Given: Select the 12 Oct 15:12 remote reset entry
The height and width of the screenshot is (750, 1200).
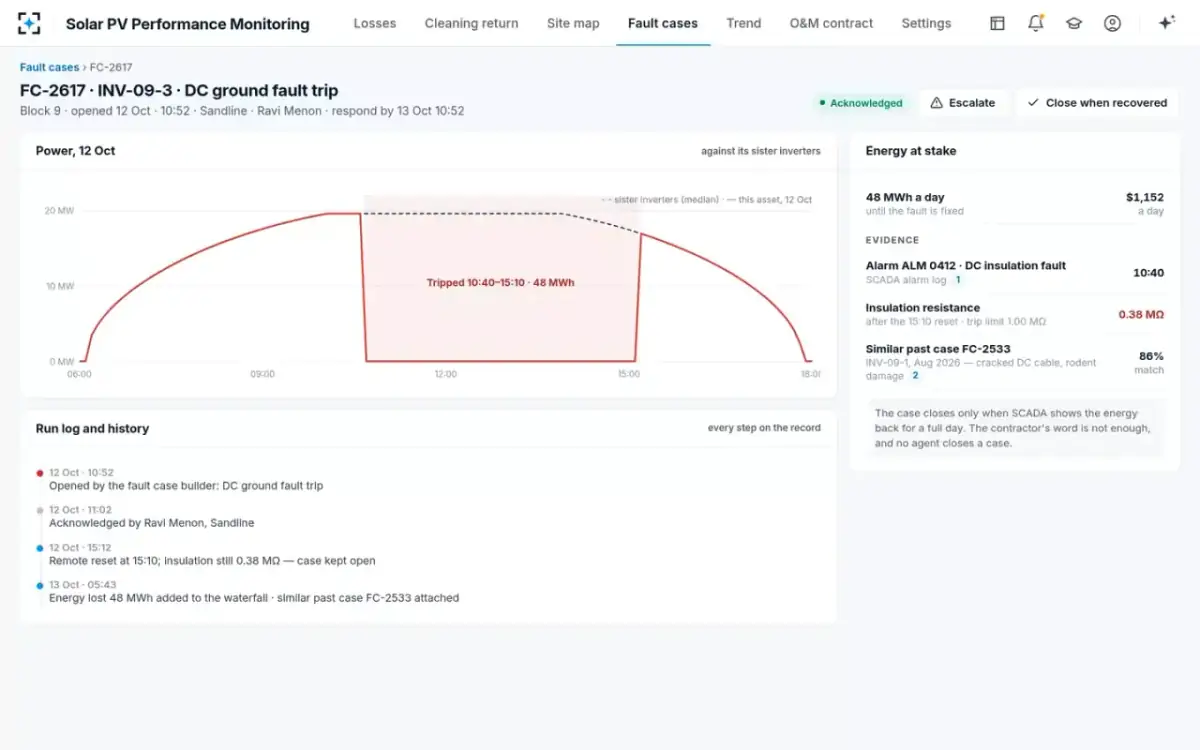Looking at the screenshot, I should (x=212, y=554).
